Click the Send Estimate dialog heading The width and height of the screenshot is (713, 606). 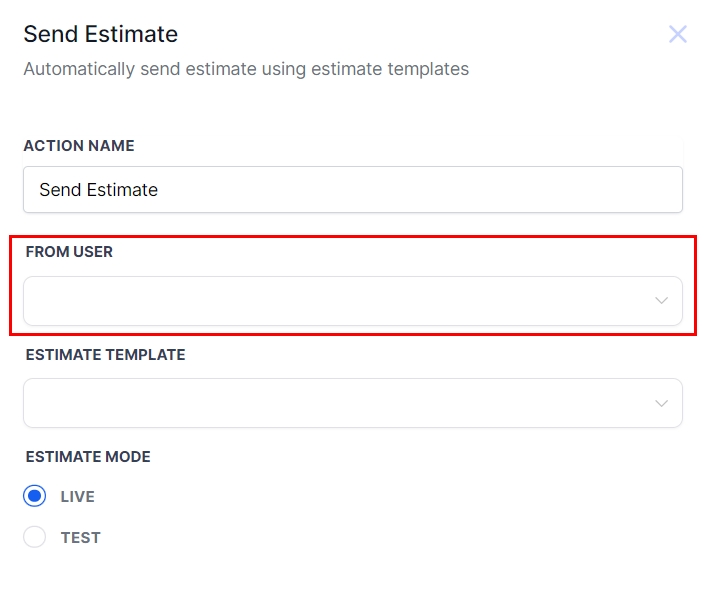101,34
